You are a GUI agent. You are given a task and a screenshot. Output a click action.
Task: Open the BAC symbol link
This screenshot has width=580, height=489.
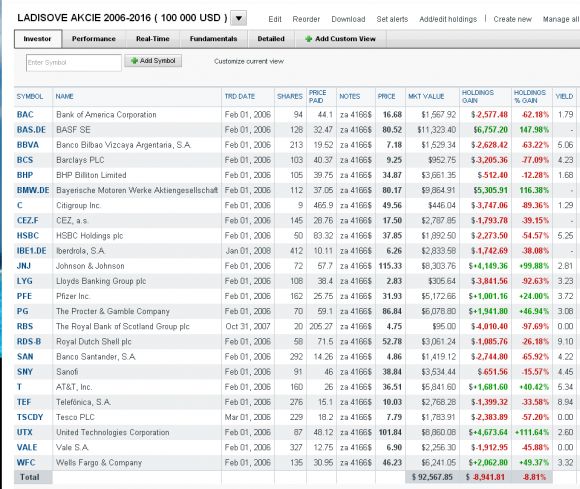tap(25, 115)
